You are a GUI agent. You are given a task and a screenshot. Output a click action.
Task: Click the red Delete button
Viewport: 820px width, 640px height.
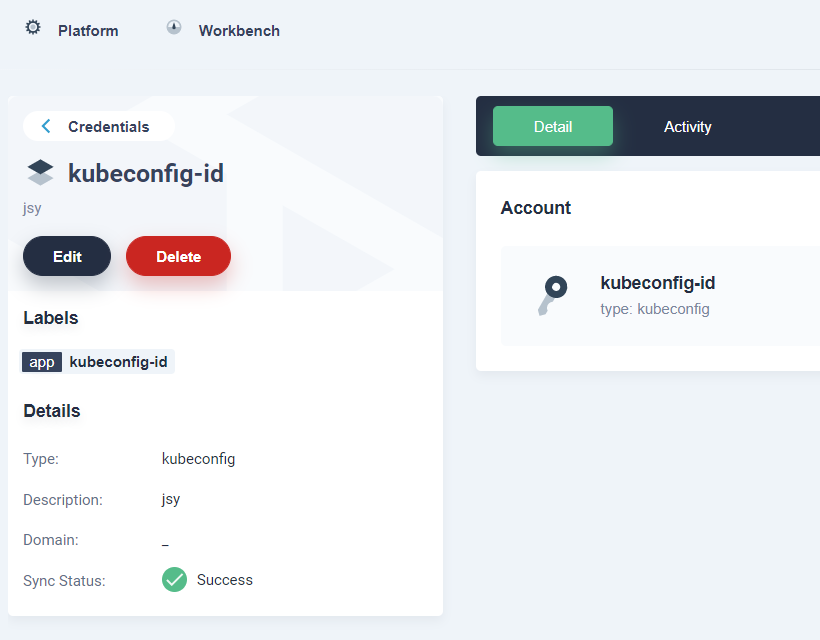178,256
